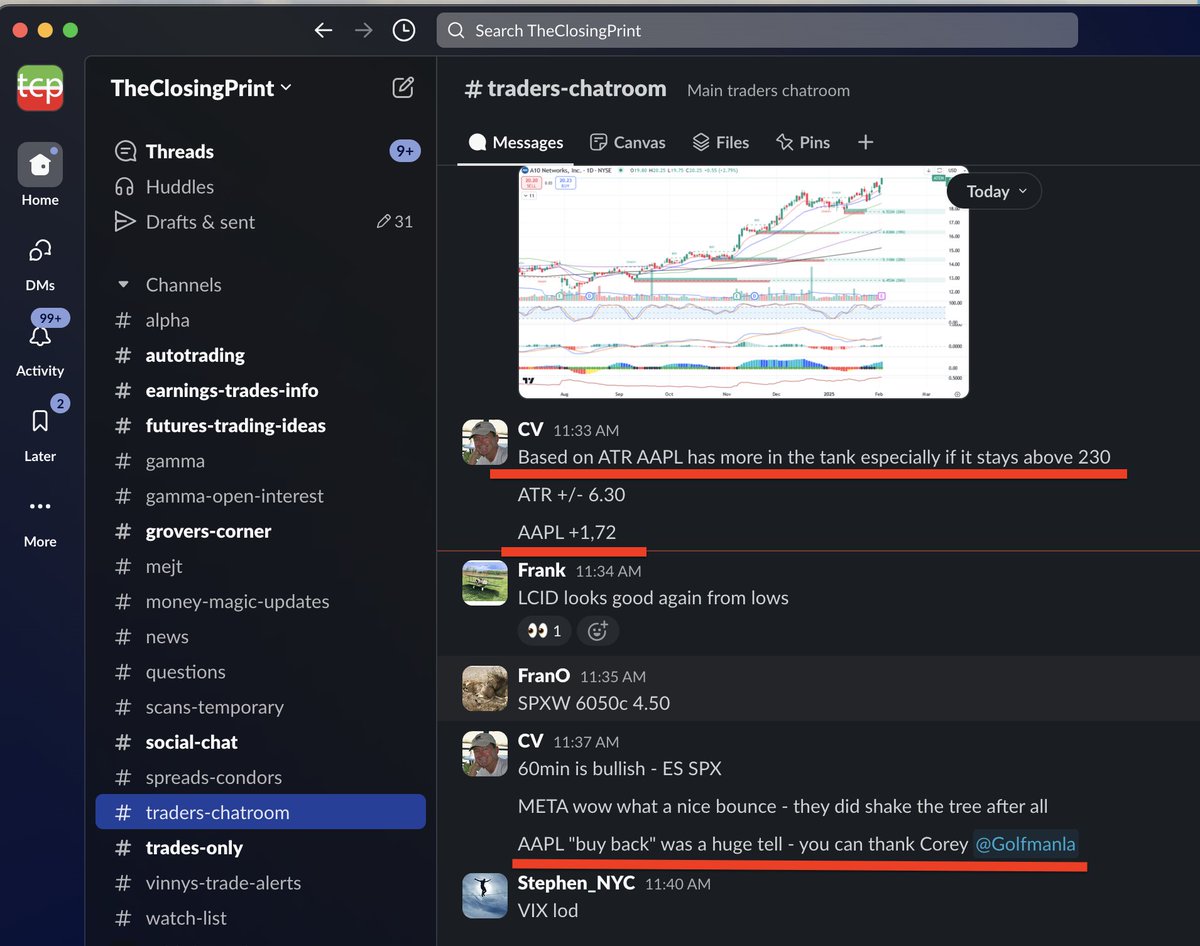
Task: Click Frank's avatar picture
Action: [x=484, y=583]
